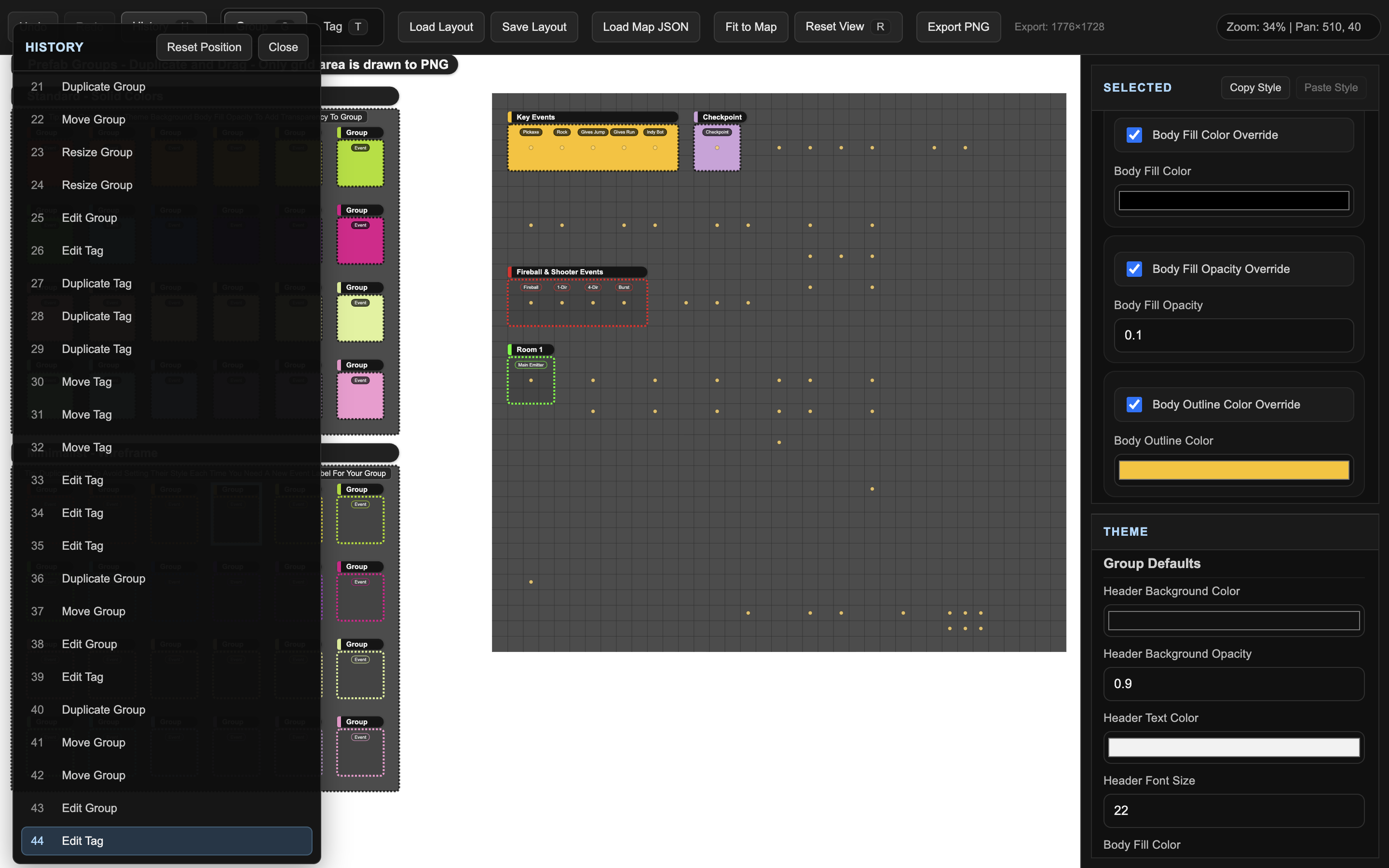Select the Key Events group header
This screenshot has width=1389, height=868.
click(x=592, y=117)
